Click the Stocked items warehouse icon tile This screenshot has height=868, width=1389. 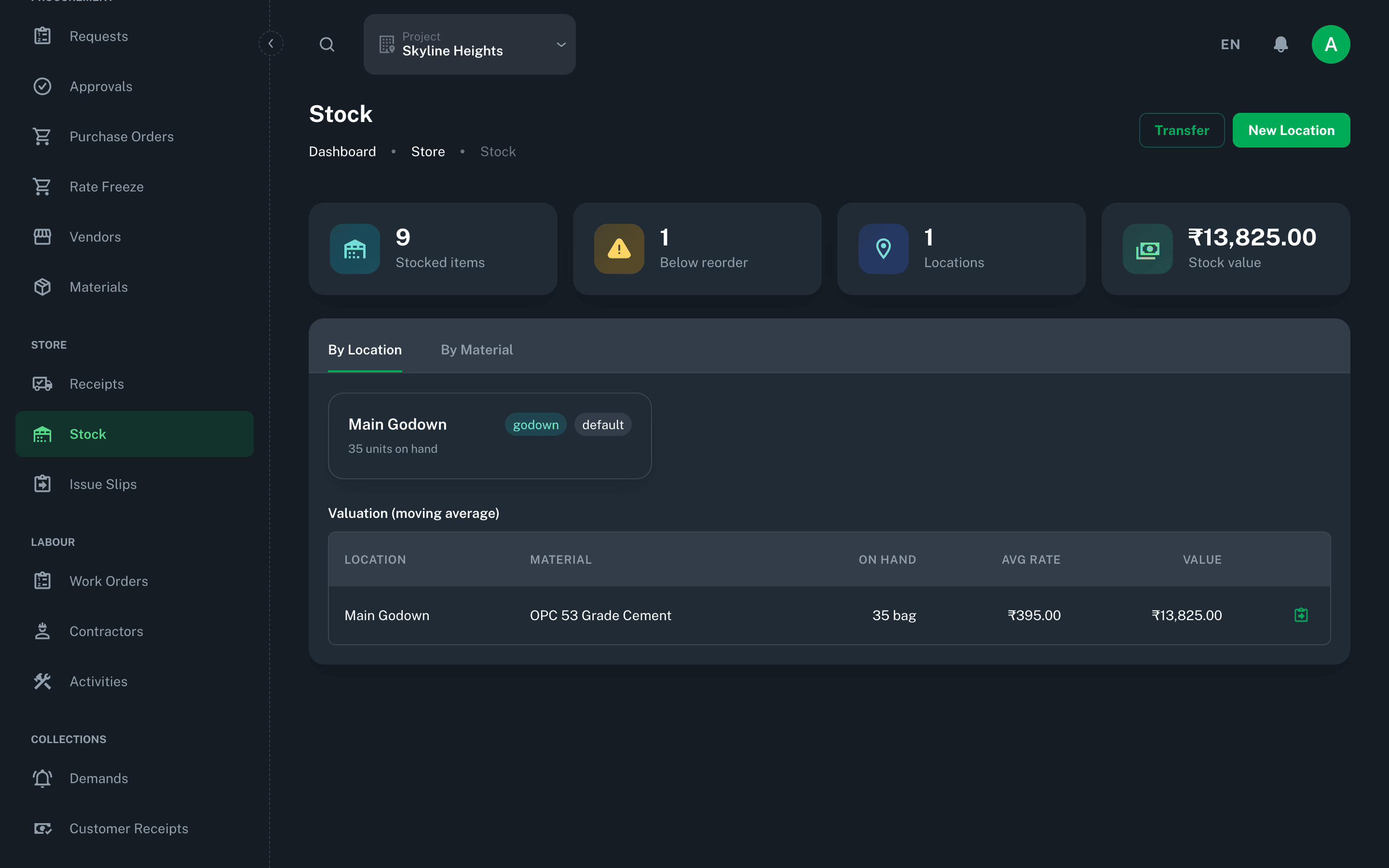(354, 248)
